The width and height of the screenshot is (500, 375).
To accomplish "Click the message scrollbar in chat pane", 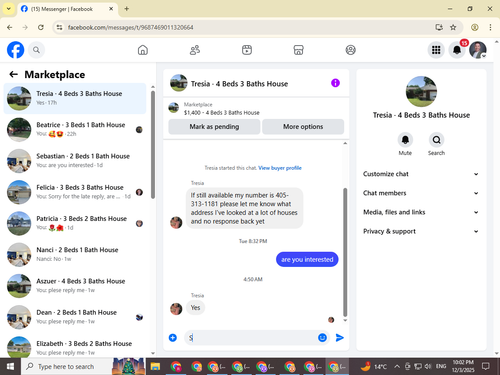I will click(x=345, y=252).
